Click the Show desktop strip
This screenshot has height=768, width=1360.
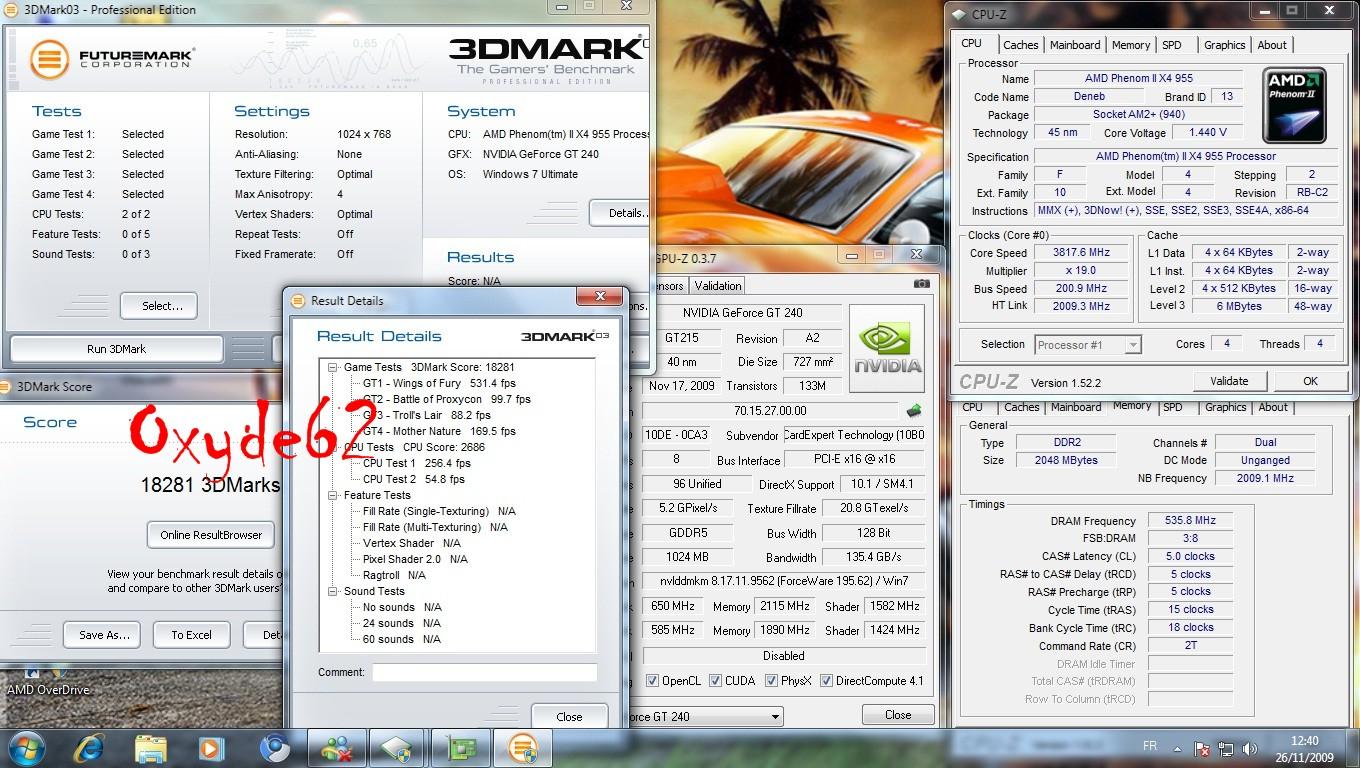pyautogui.click(x=1352, y=748)
